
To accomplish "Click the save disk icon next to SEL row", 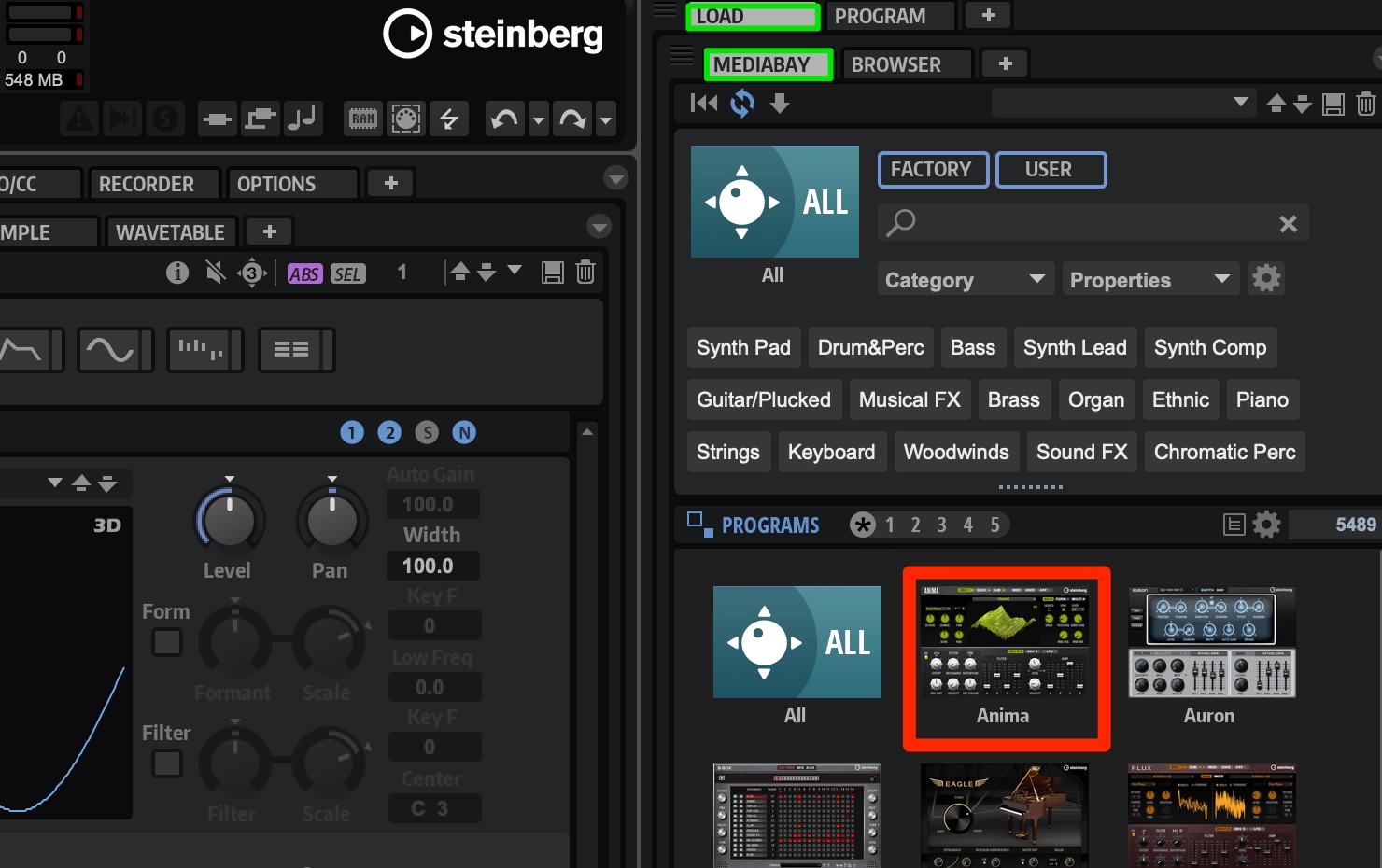I will tap(553, 273).
